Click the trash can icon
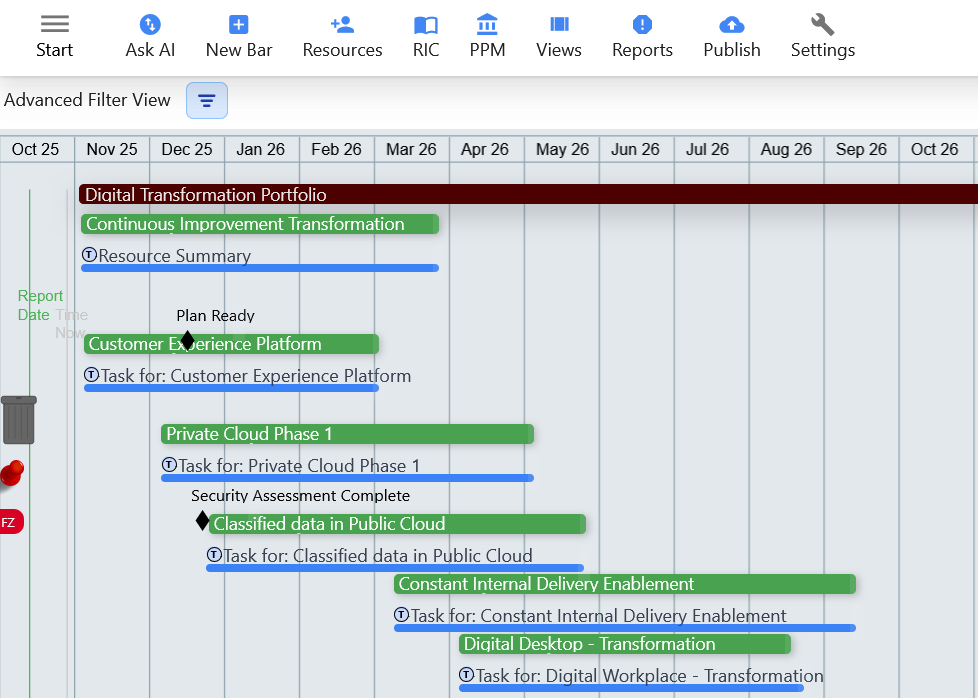This screenshot has height=698, width=978. 19,419
